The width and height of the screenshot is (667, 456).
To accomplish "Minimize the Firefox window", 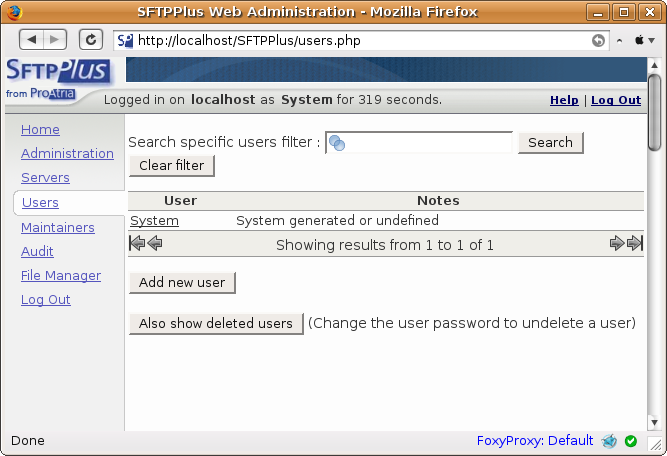I will [x=598, y=12].
